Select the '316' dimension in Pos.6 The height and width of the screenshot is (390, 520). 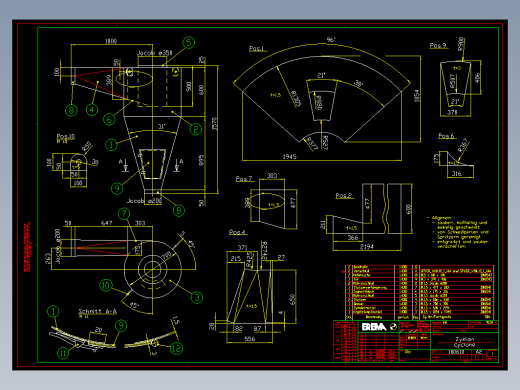(x=456, y=174)
